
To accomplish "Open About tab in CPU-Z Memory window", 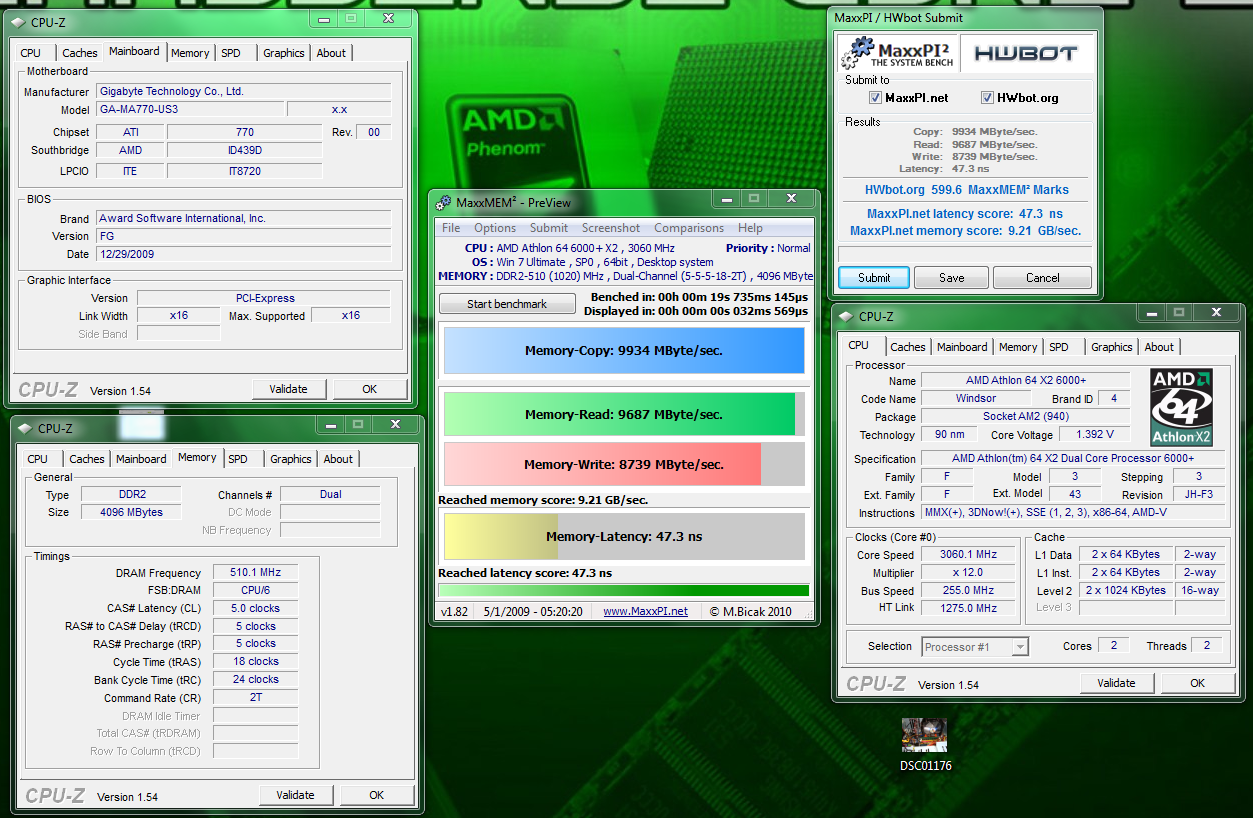I will [x=338, y=459].
